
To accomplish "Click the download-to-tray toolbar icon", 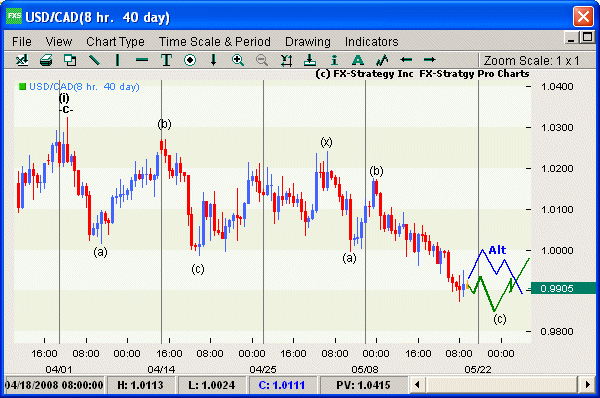I will pyautogui.click(x=310, y=60).
